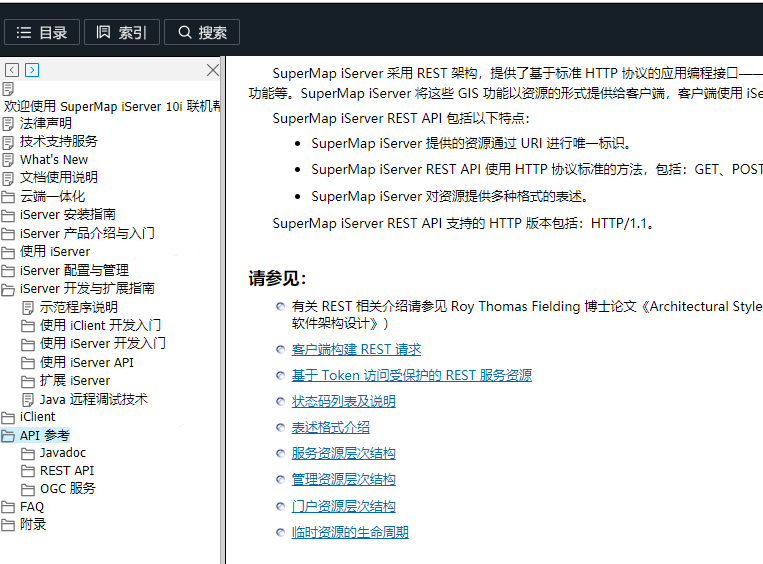Click the folder icon for 使用 iServer 开发入门
Image resolution: width=763 pixels, height=564 pixels.
coord(28,344)
